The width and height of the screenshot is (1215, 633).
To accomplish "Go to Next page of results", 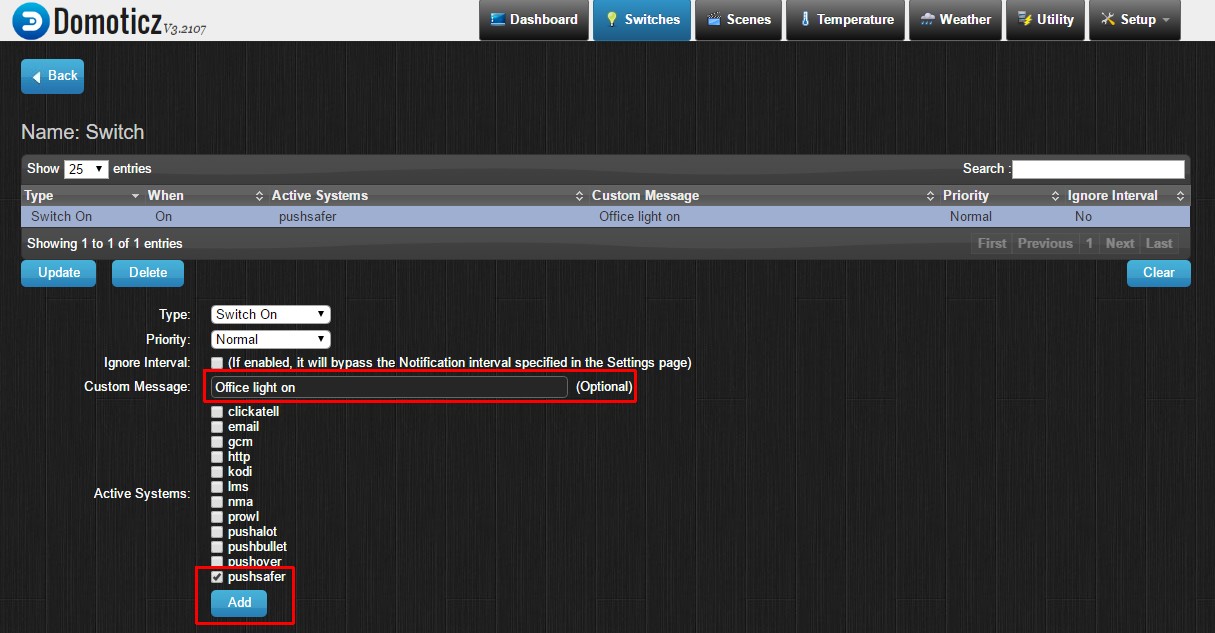I will pyautogui.click(x=1120, y=243).
